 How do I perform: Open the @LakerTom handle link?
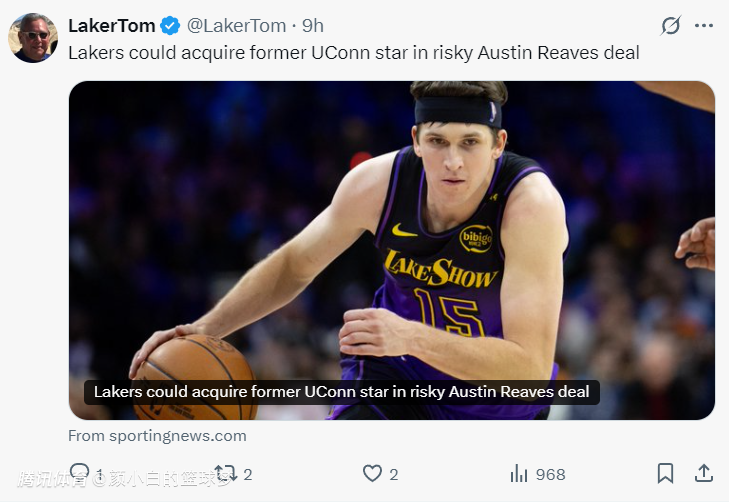tap(236, 26)
